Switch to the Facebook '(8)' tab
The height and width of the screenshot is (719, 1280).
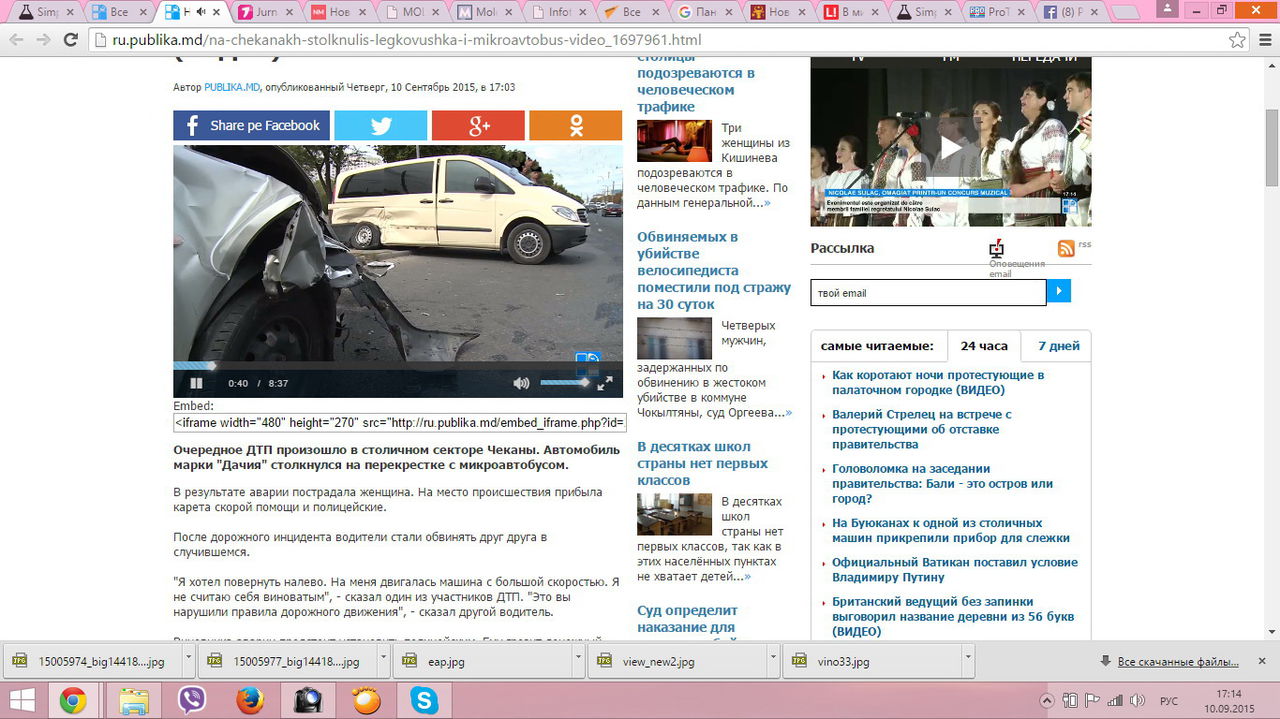(1071, 12)
